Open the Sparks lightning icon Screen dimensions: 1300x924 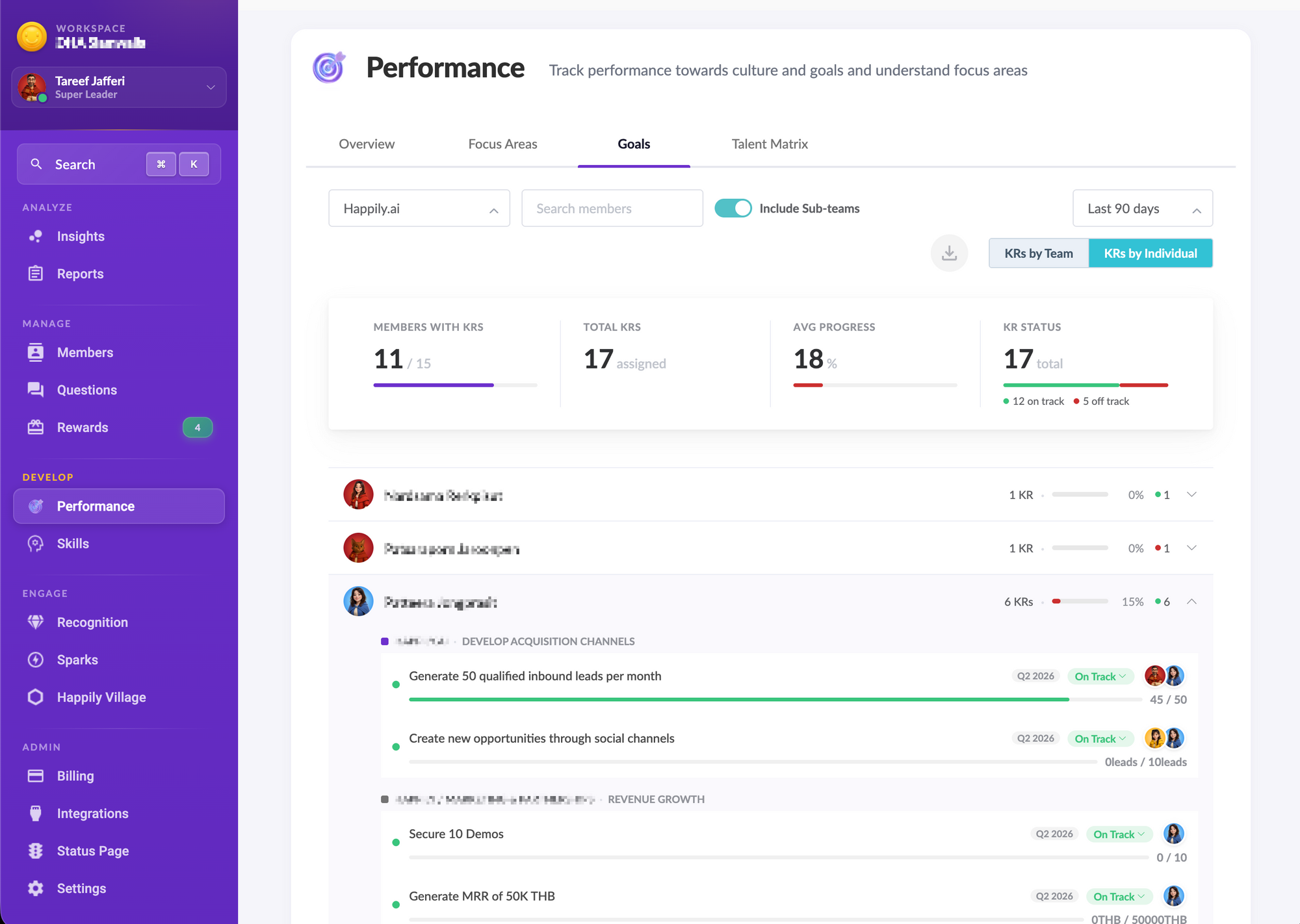36,660
